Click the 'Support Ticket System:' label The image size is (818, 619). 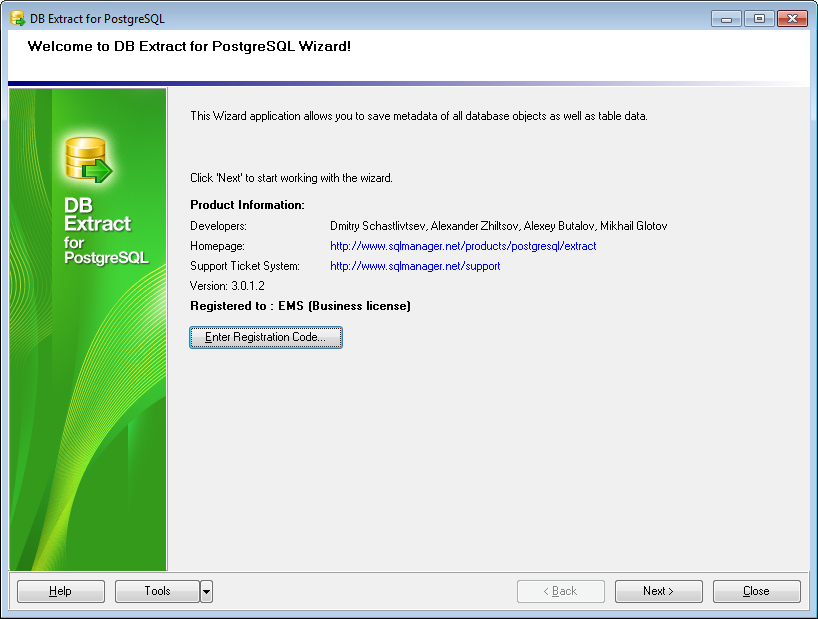pyautogui.click(x=245, y=266)
